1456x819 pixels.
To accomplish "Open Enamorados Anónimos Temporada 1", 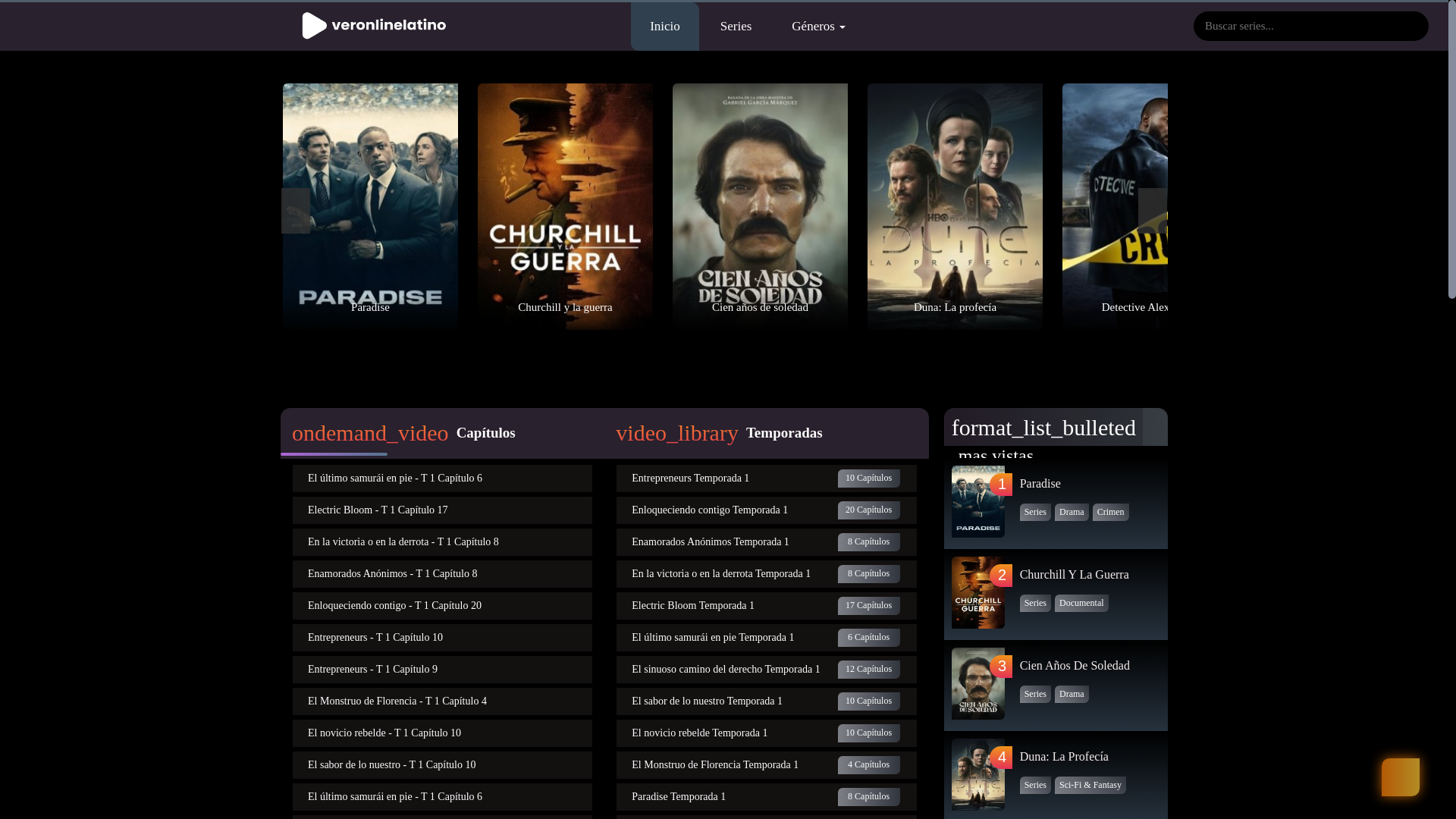I will point(766,542).
